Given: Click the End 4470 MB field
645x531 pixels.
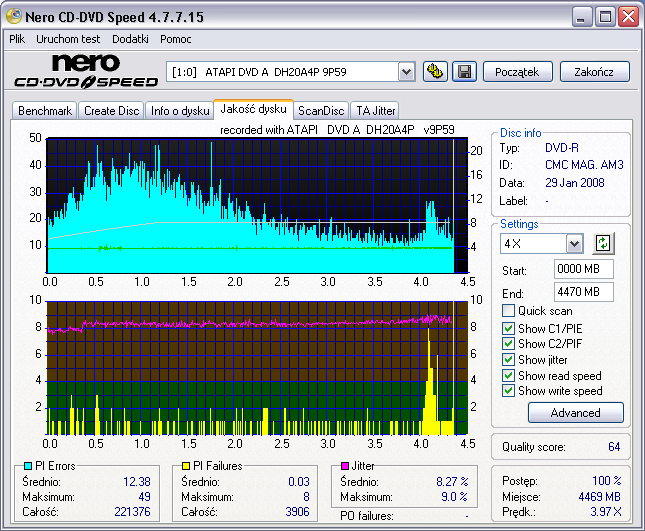Looking at the screenshot, I should tap(584, 292).
